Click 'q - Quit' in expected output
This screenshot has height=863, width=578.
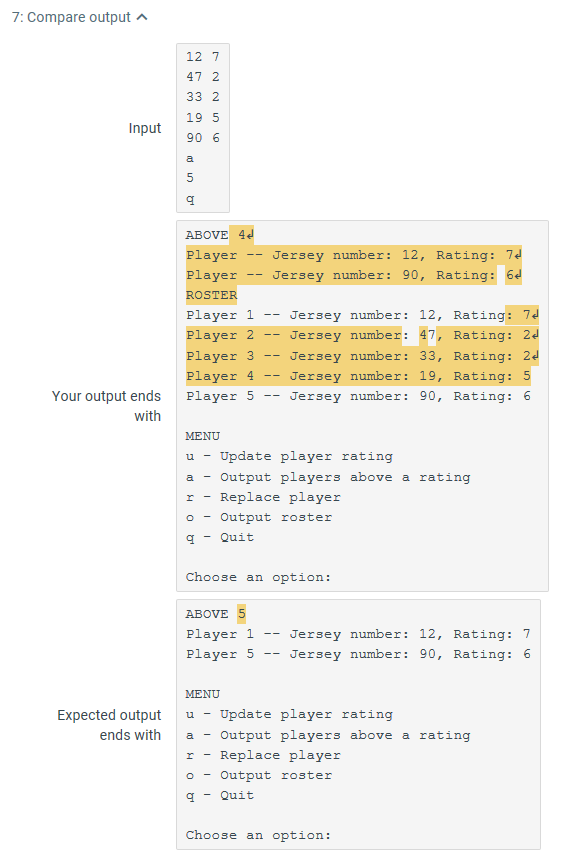pos(220,795)
